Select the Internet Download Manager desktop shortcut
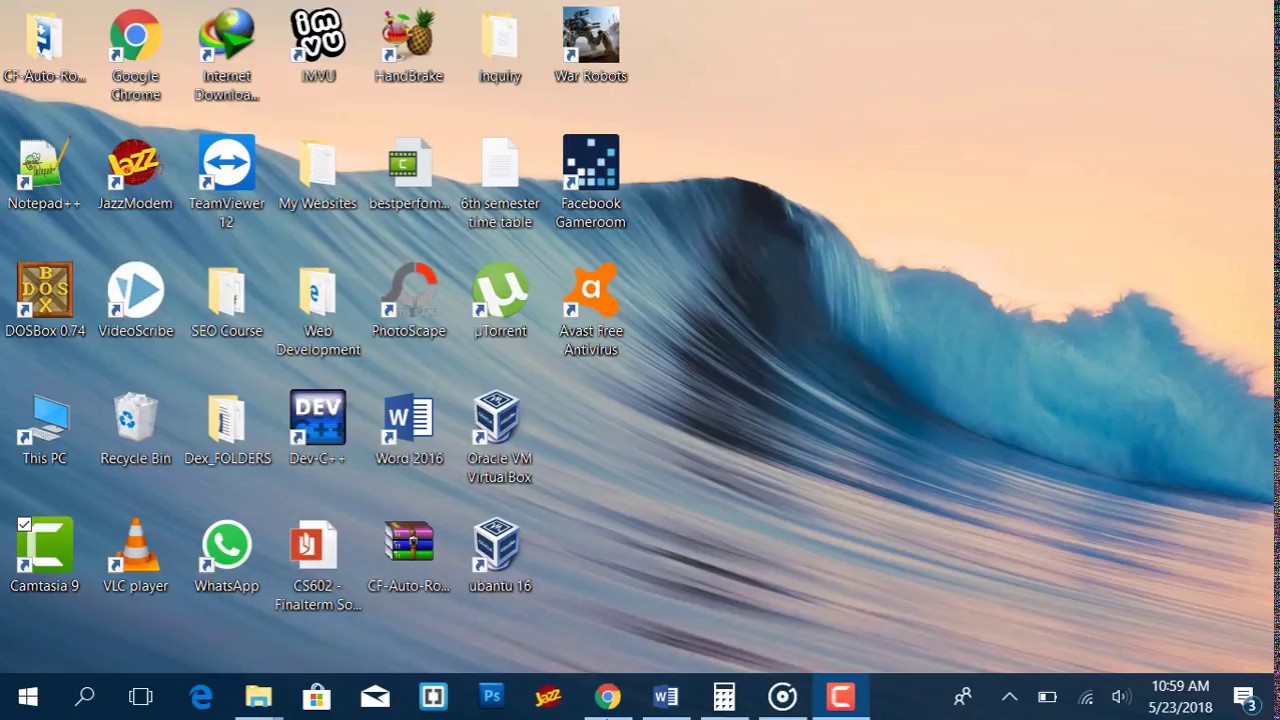Viewport: 1280px width, 720px height. (x=227, y=56)
